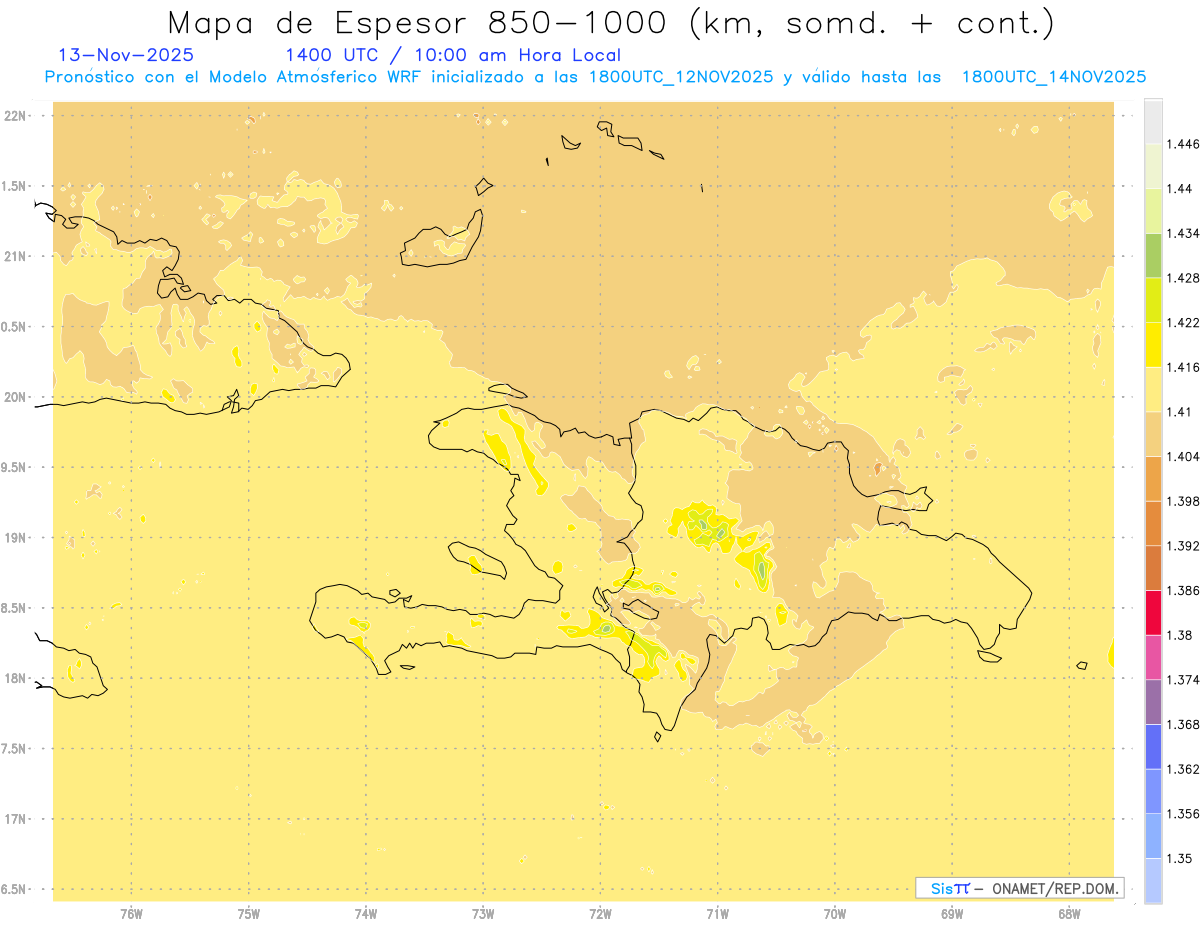Click the latitude label 19N

pos(14,537)
